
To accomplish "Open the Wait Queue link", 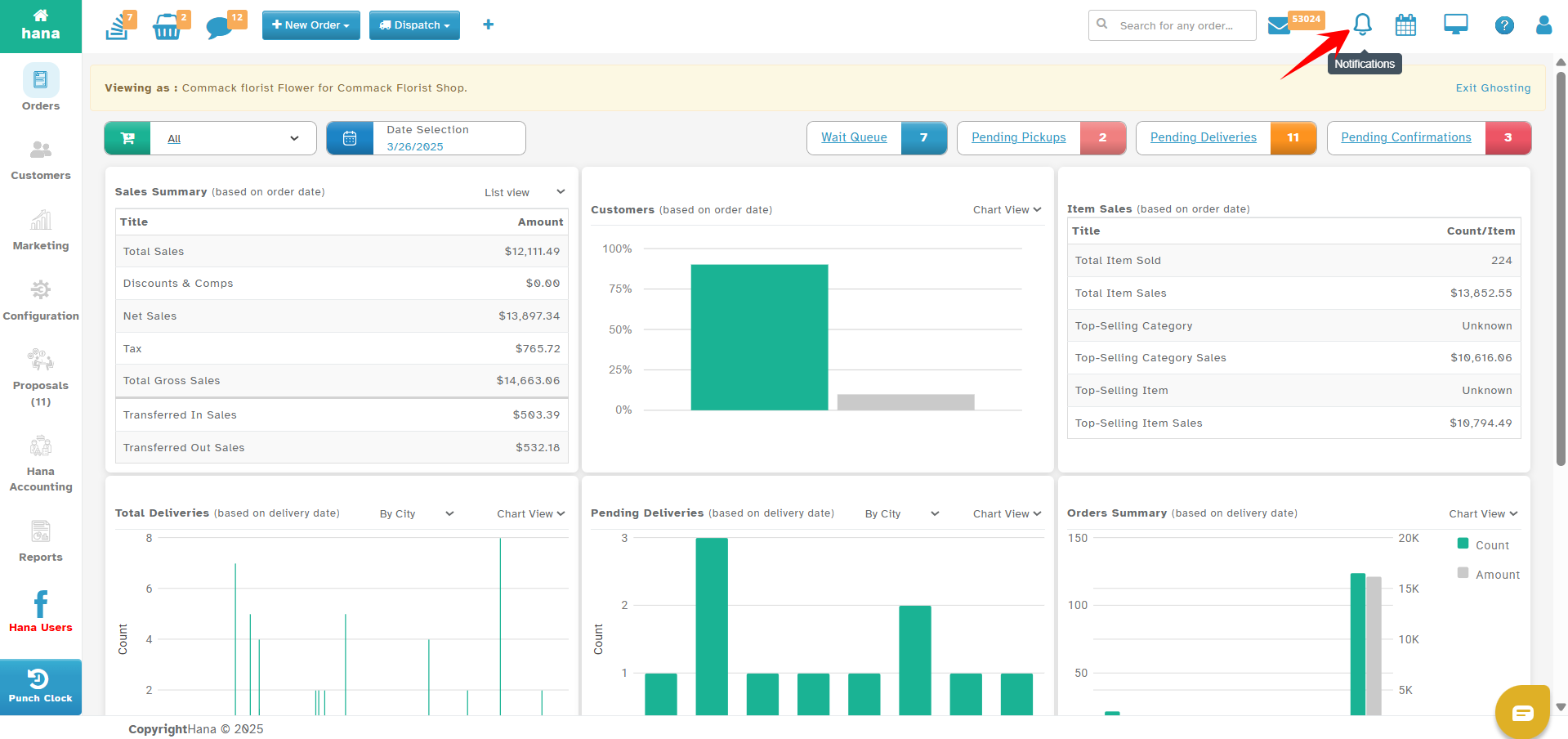I will tap(854, 137).
